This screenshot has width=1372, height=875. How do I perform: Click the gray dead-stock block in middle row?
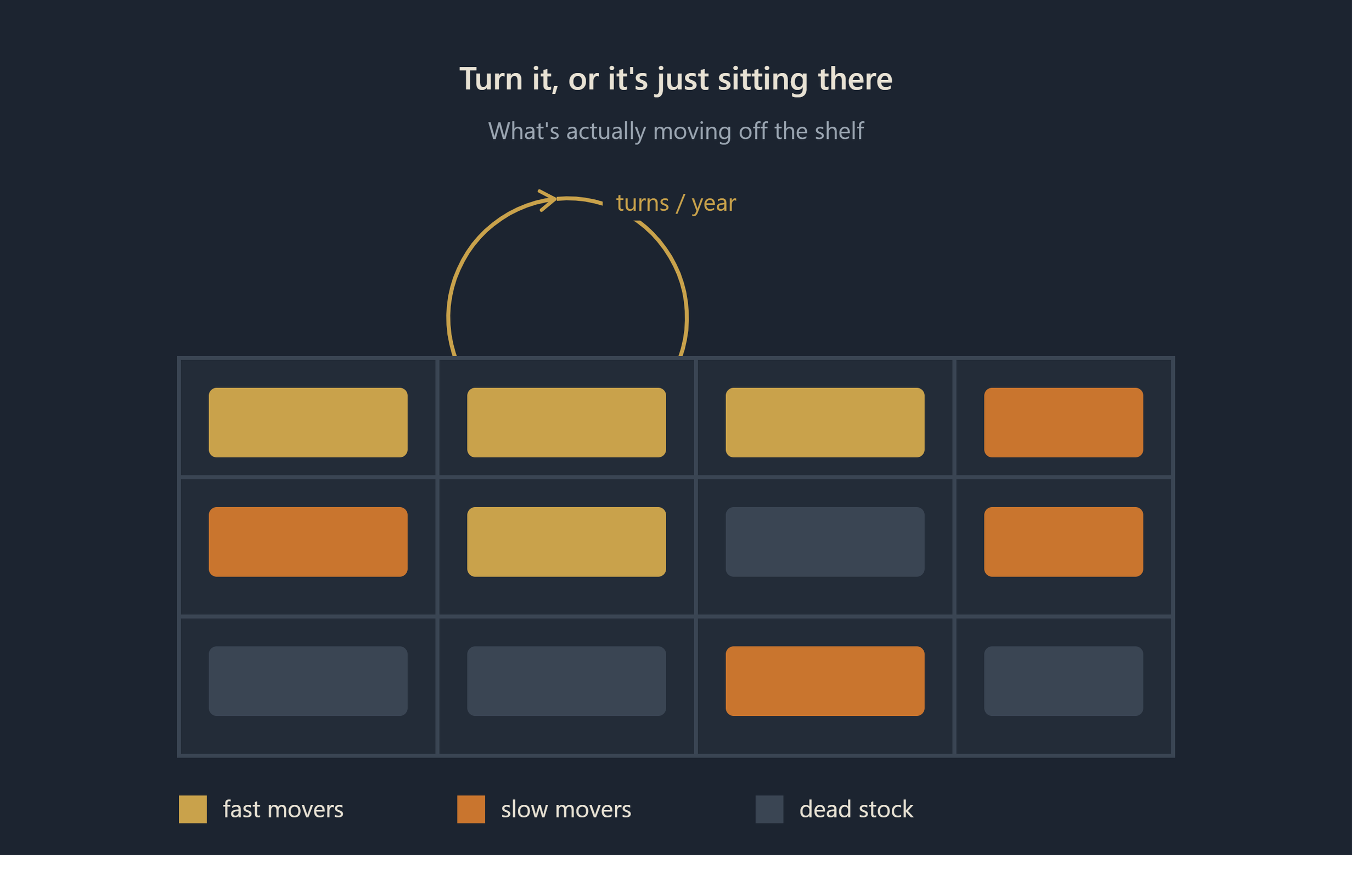[825, 542]
